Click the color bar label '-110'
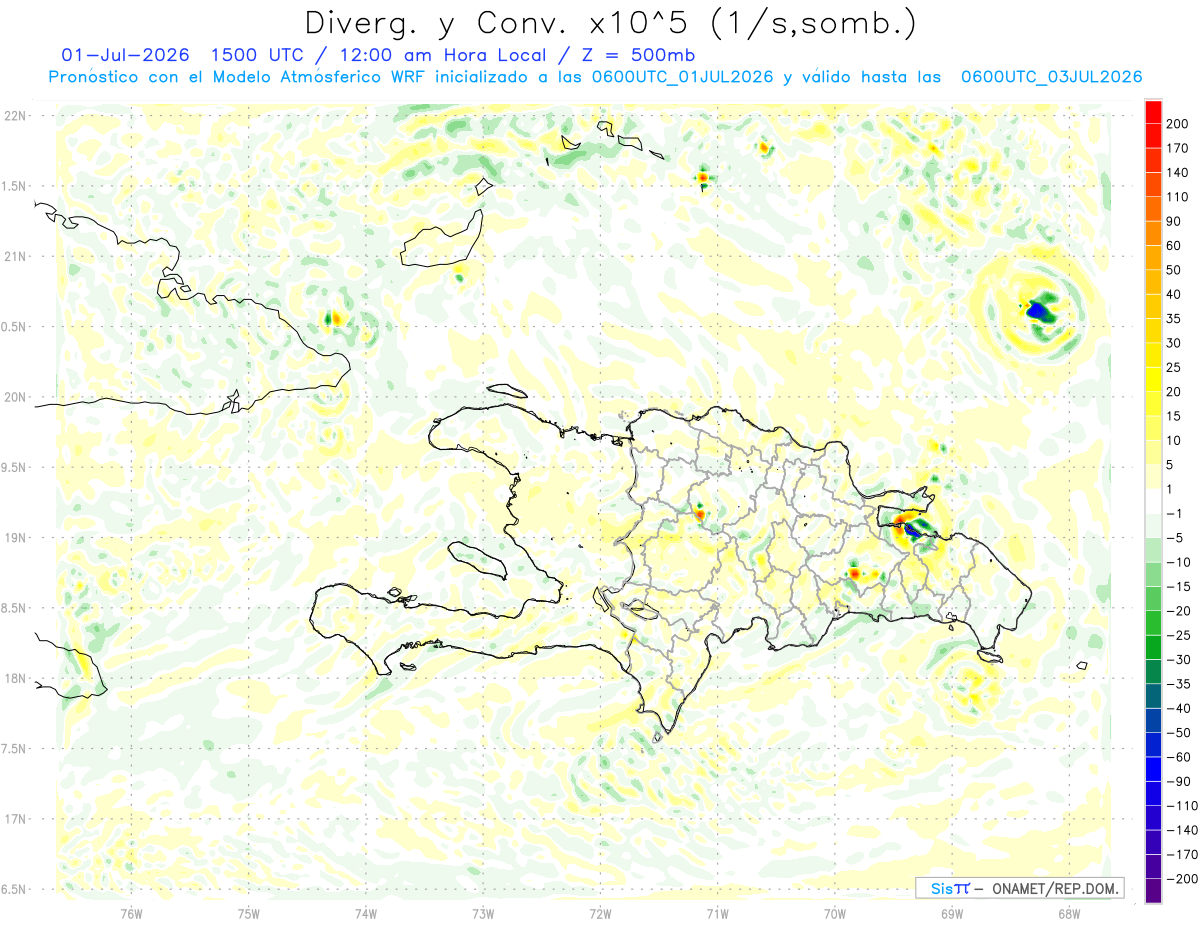The image size is (1200, 927). pyautogui.click(x=1183, y=806)
